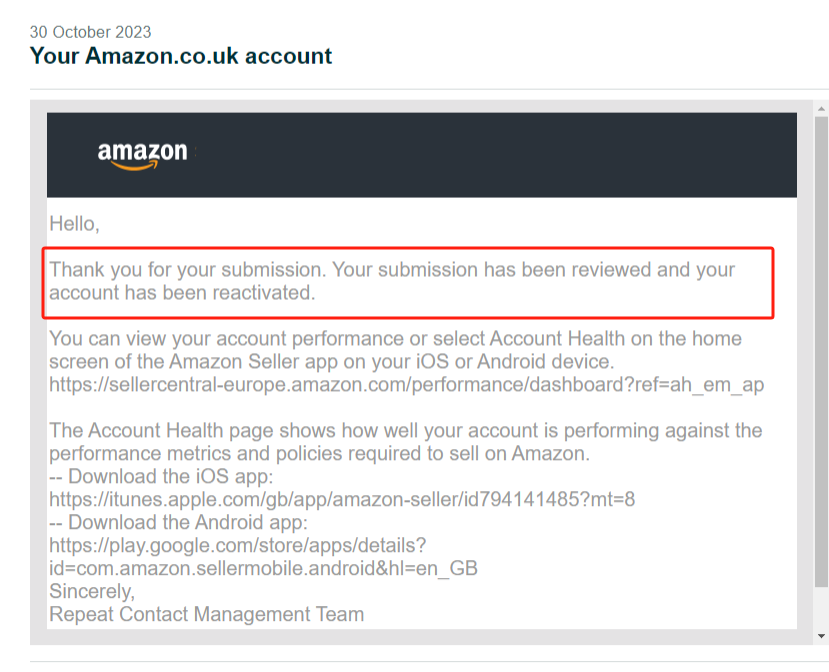Click the 'Your Amazon.co.uk account' heading
829x672 pixels.
pyautogui.click(x=181, y=56)
